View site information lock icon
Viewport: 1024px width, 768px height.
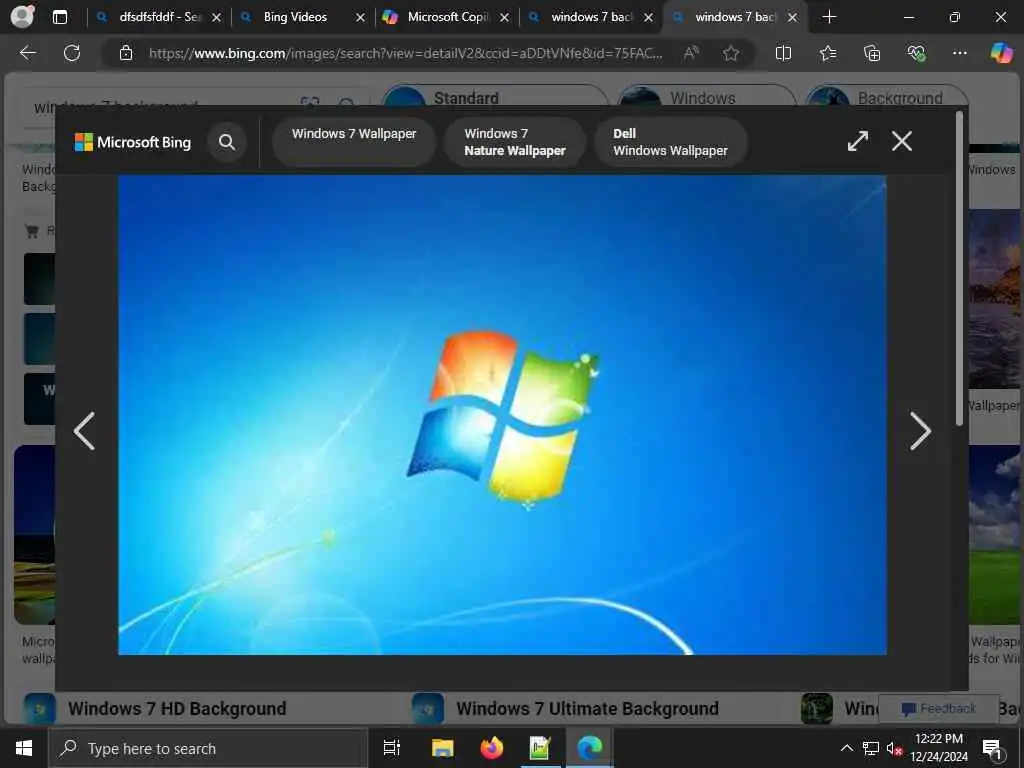click(126, 53)
